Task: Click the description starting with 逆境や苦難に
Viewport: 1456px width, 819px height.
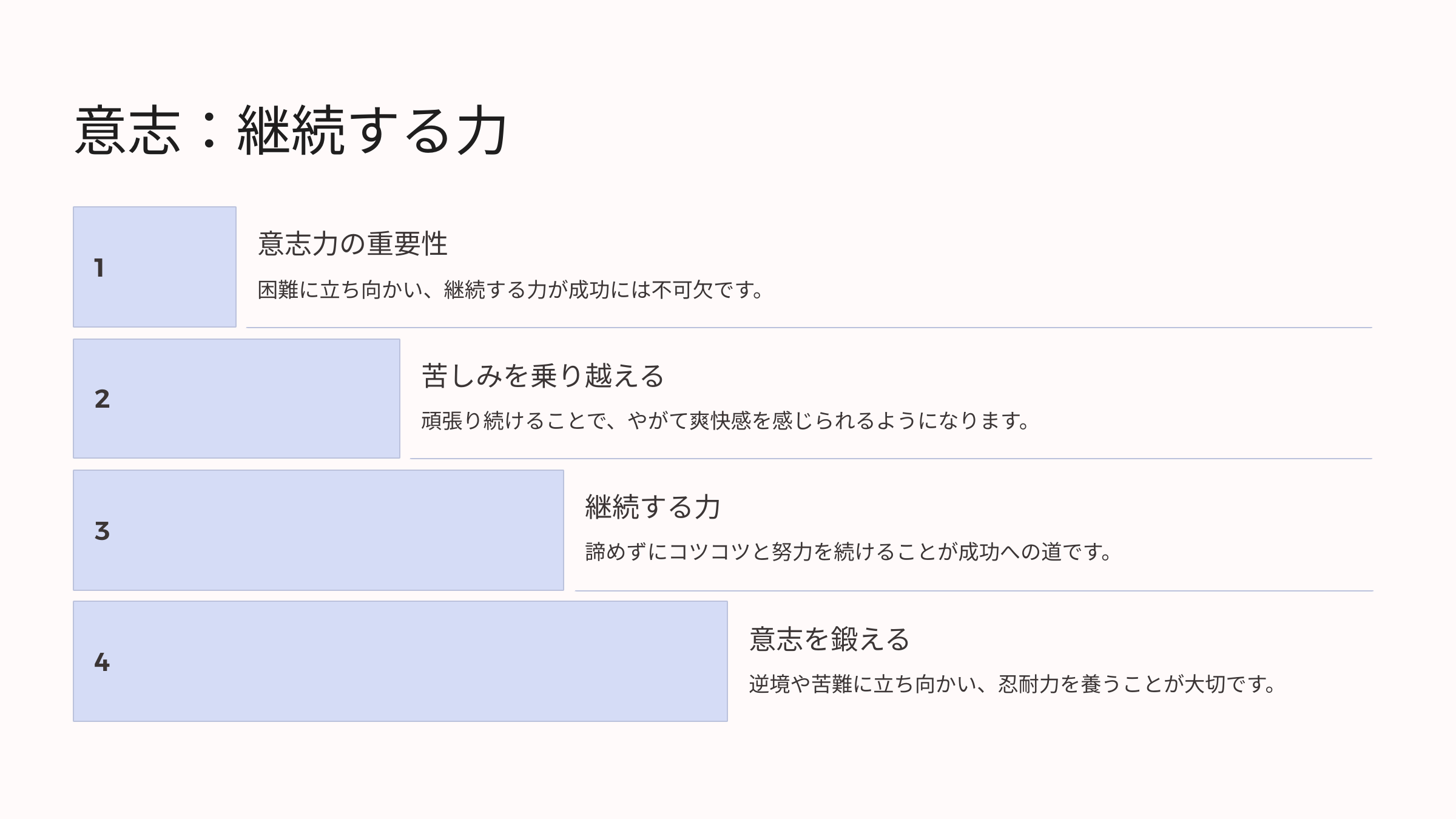Action: click(x=1013, y=684)
